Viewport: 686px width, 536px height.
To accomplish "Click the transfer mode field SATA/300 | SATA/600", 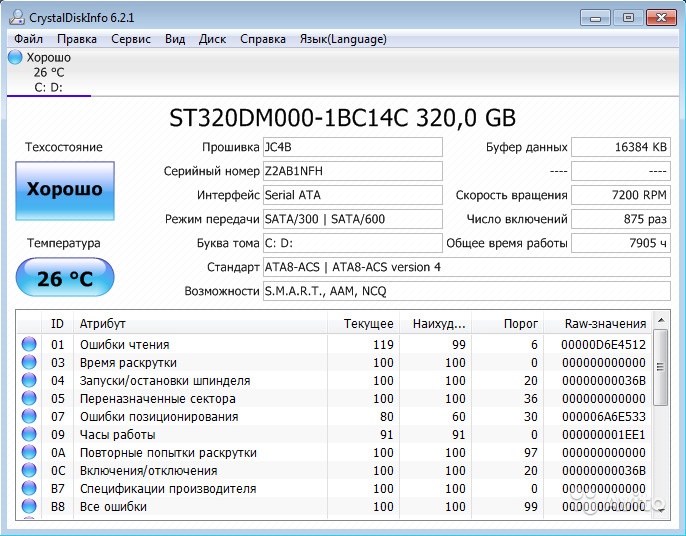I will click(x=353, y=219).
